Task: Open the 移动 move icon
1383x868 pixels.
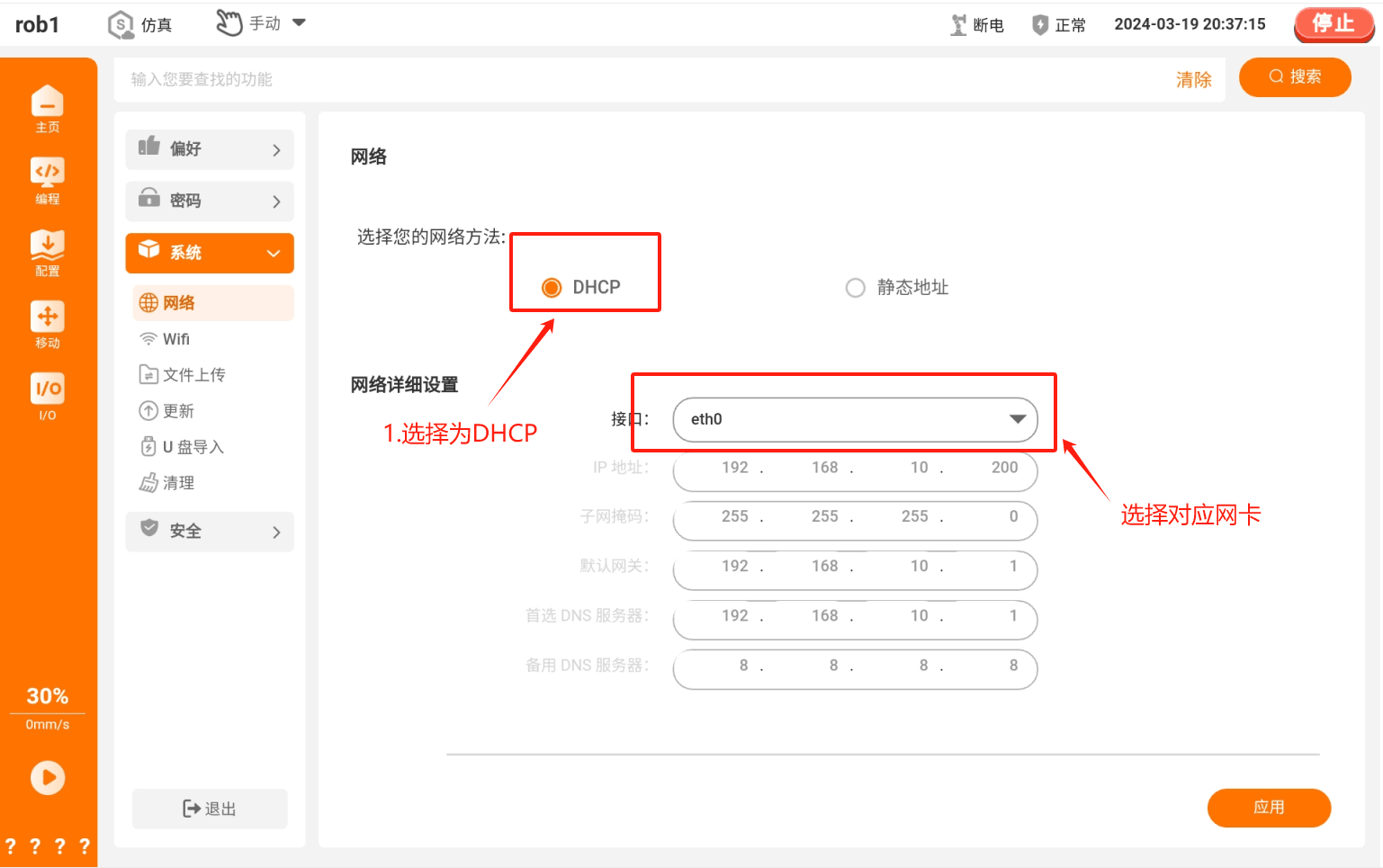Action: click(48, 325)
